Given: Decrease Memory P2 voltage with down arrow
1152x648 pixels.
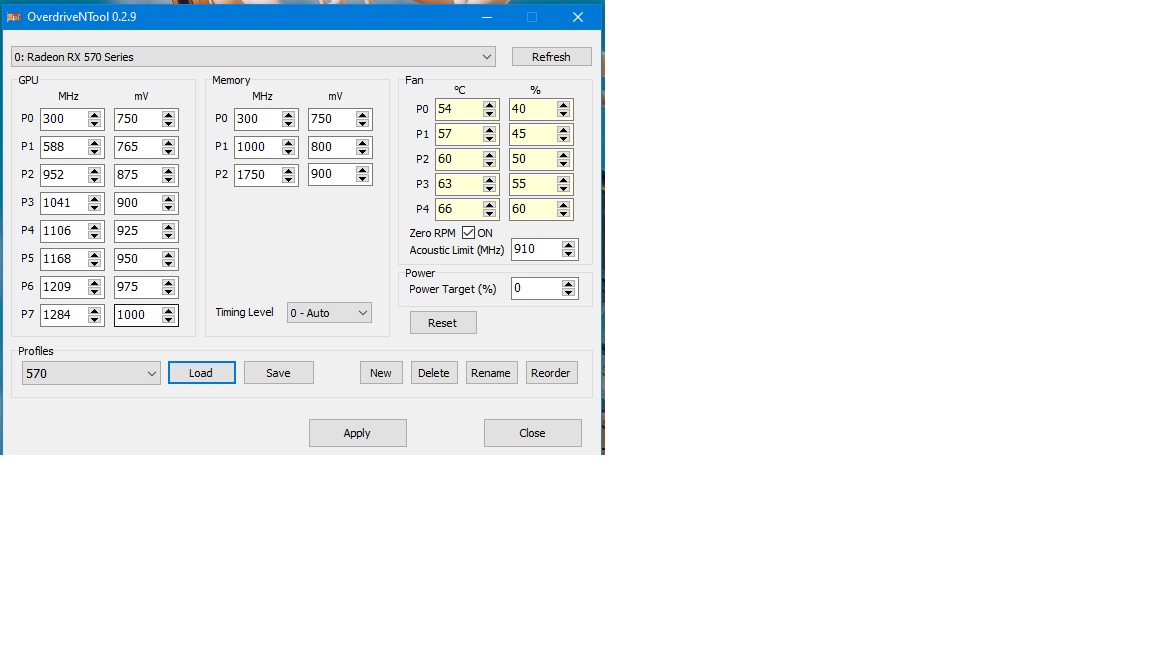Looking at the screenshot, I should [362, 179].
